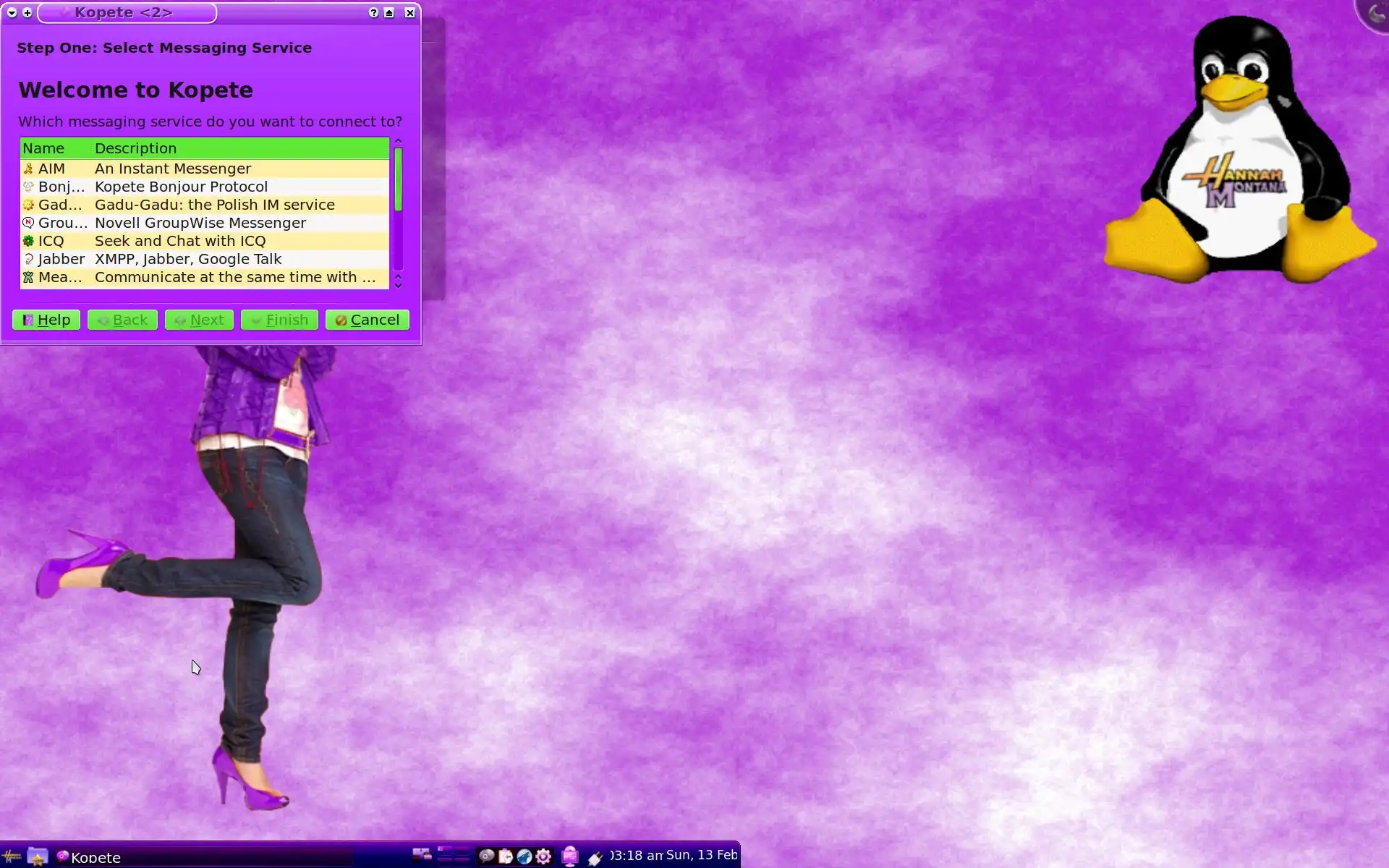The height and width of the screenshot is (868, 1389).
Task: Sort the list by Name column header
Action: click(x=43, y=148)
